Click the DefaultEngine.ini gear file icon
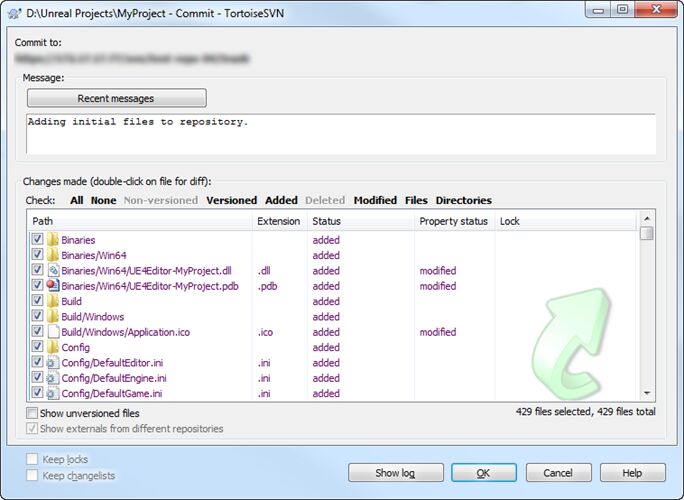This screenshot has height=500, width=684. [x=53, y=377]
